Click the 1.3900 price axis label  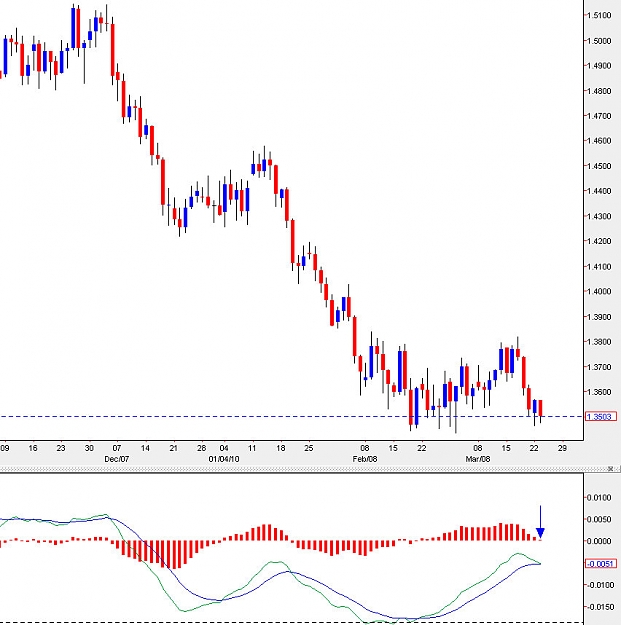pyautogui.click(x=599, y=317)
